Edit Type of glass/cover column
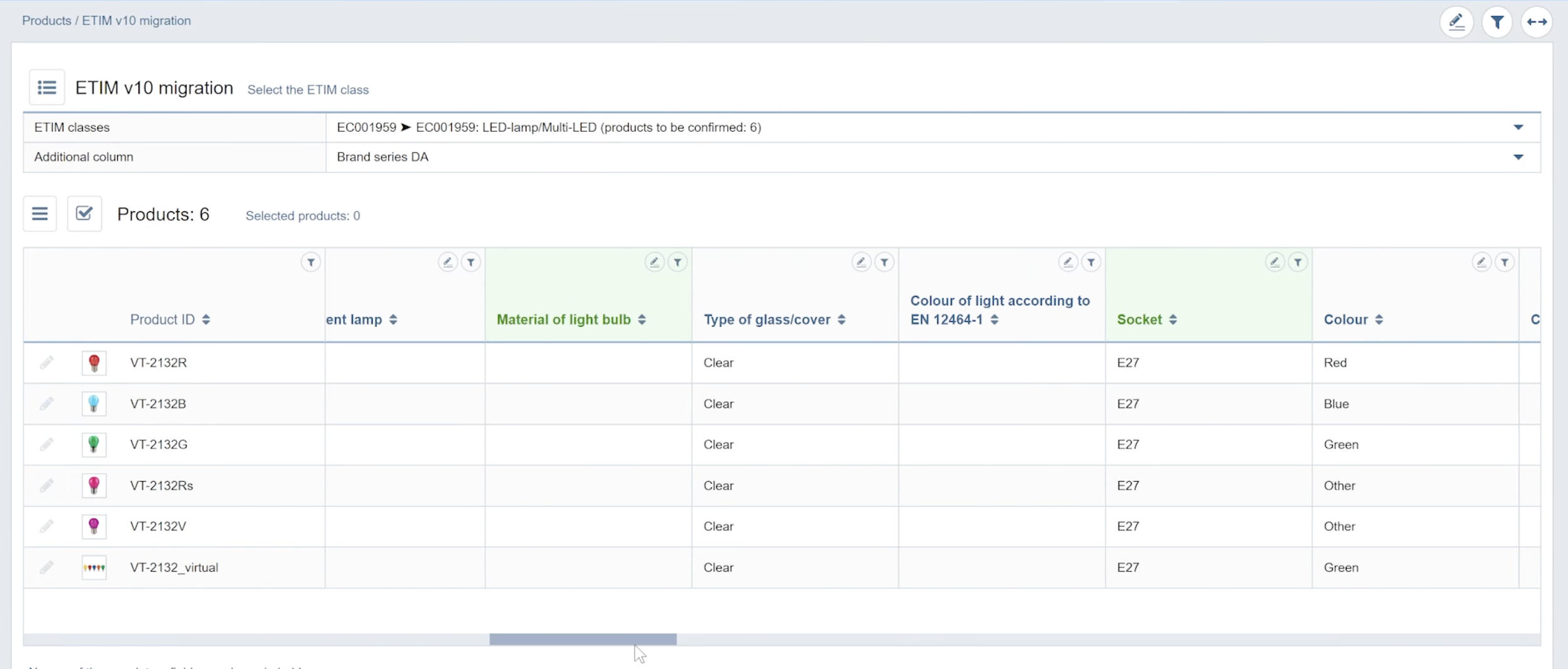 point(861,262)
